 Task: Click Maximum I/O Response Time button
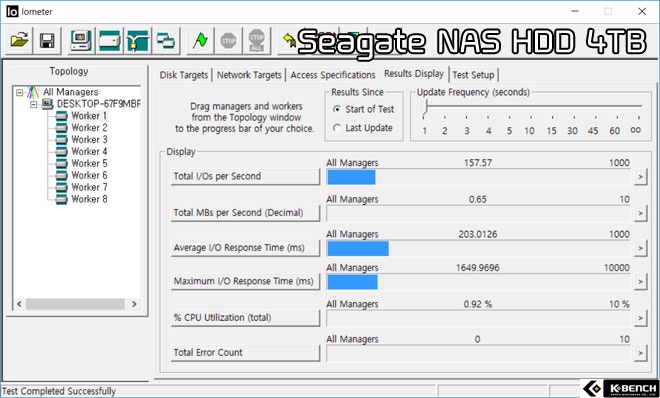point(245,281)
